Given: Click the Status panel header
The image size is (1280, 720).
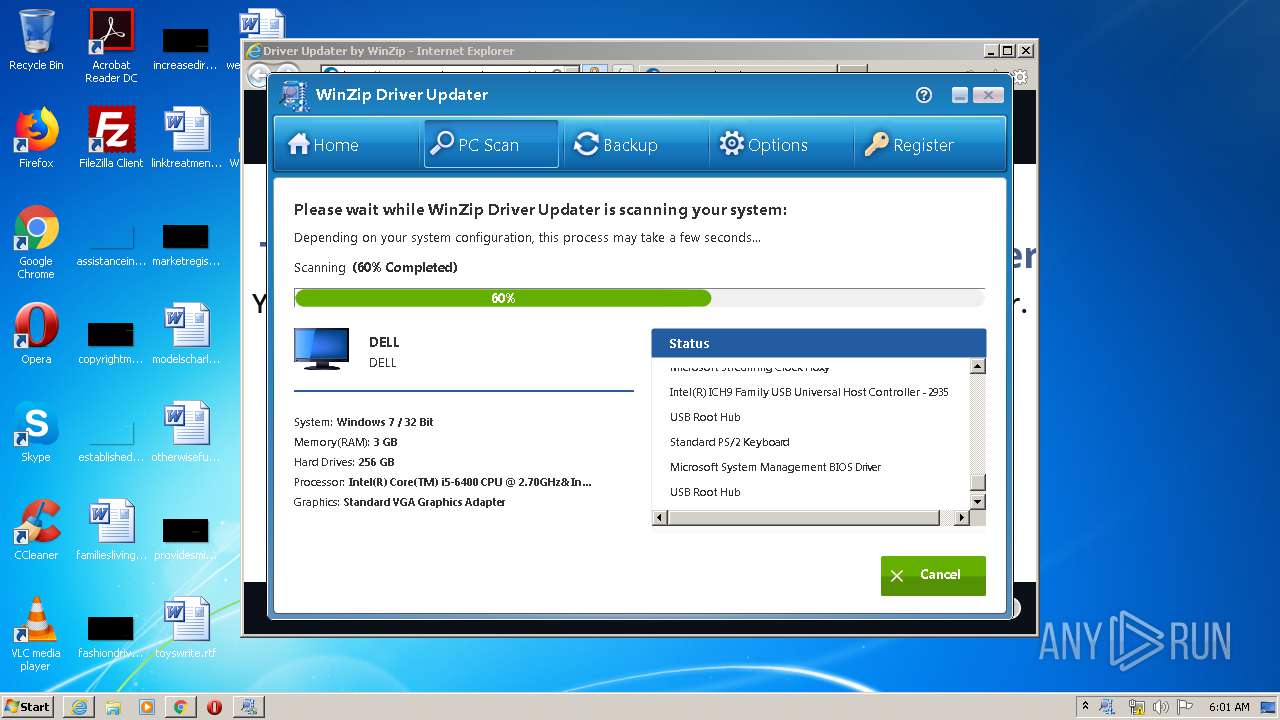Looking at the screenshot, I should click(x=819, y=343).
